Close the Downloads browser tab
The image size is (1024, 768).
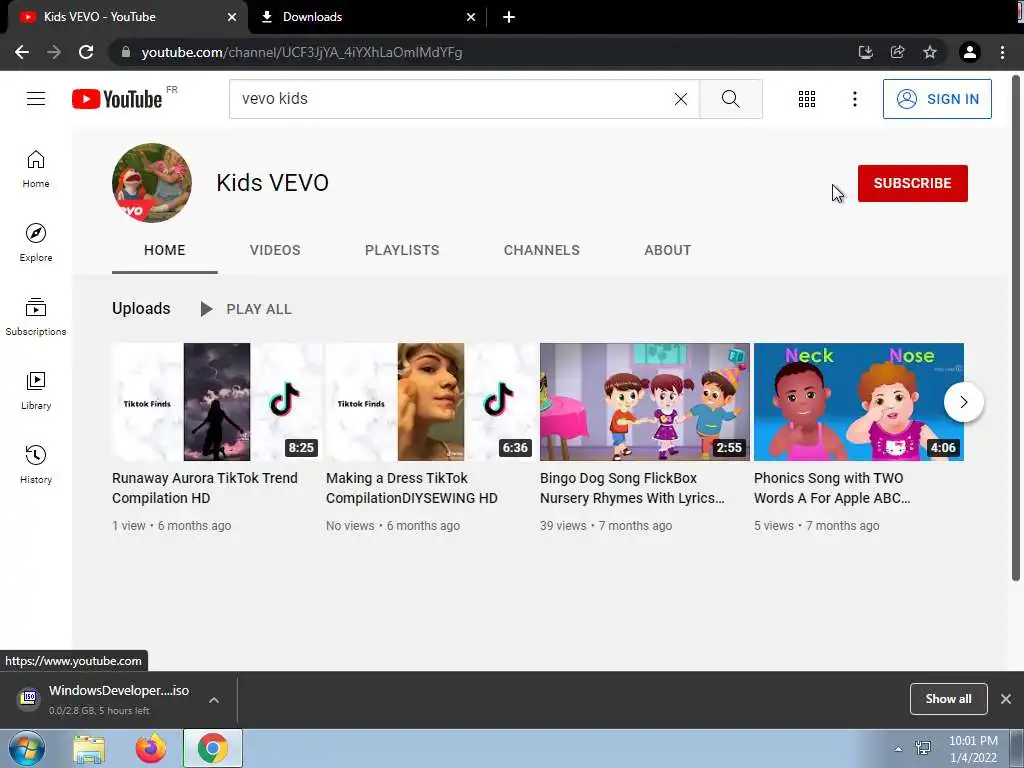tap(471, 17)
